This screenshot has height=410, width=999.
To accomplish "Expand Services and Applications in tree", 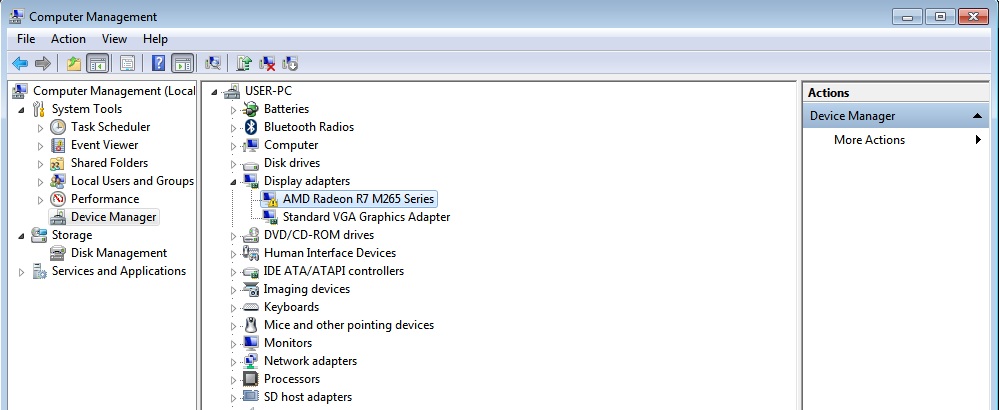I will pos(21,271).
